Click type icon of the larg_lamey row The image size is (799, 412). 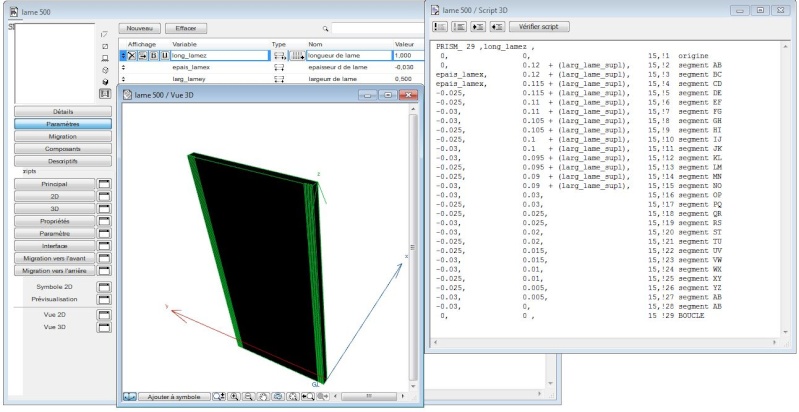point(279,79)
